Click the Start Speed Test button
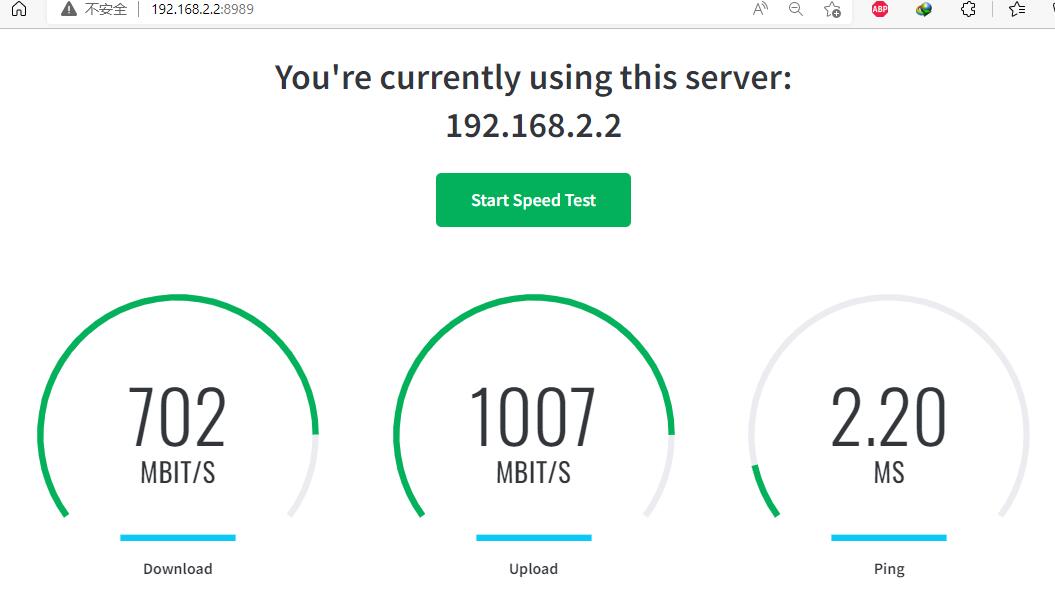Image resolution: width=1055 pixels, height=601 pixels. click(533, 200)
